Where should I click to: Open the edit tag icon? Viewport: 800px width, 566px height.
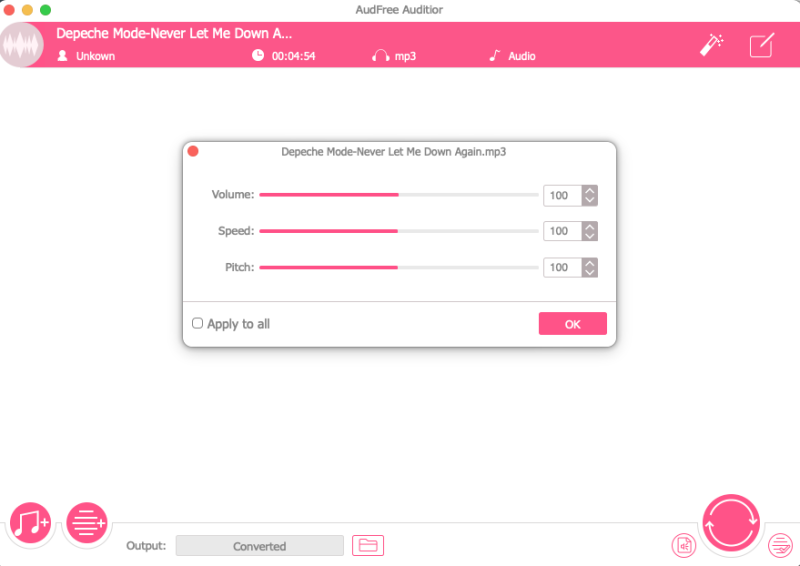click(x=762, y=45)
